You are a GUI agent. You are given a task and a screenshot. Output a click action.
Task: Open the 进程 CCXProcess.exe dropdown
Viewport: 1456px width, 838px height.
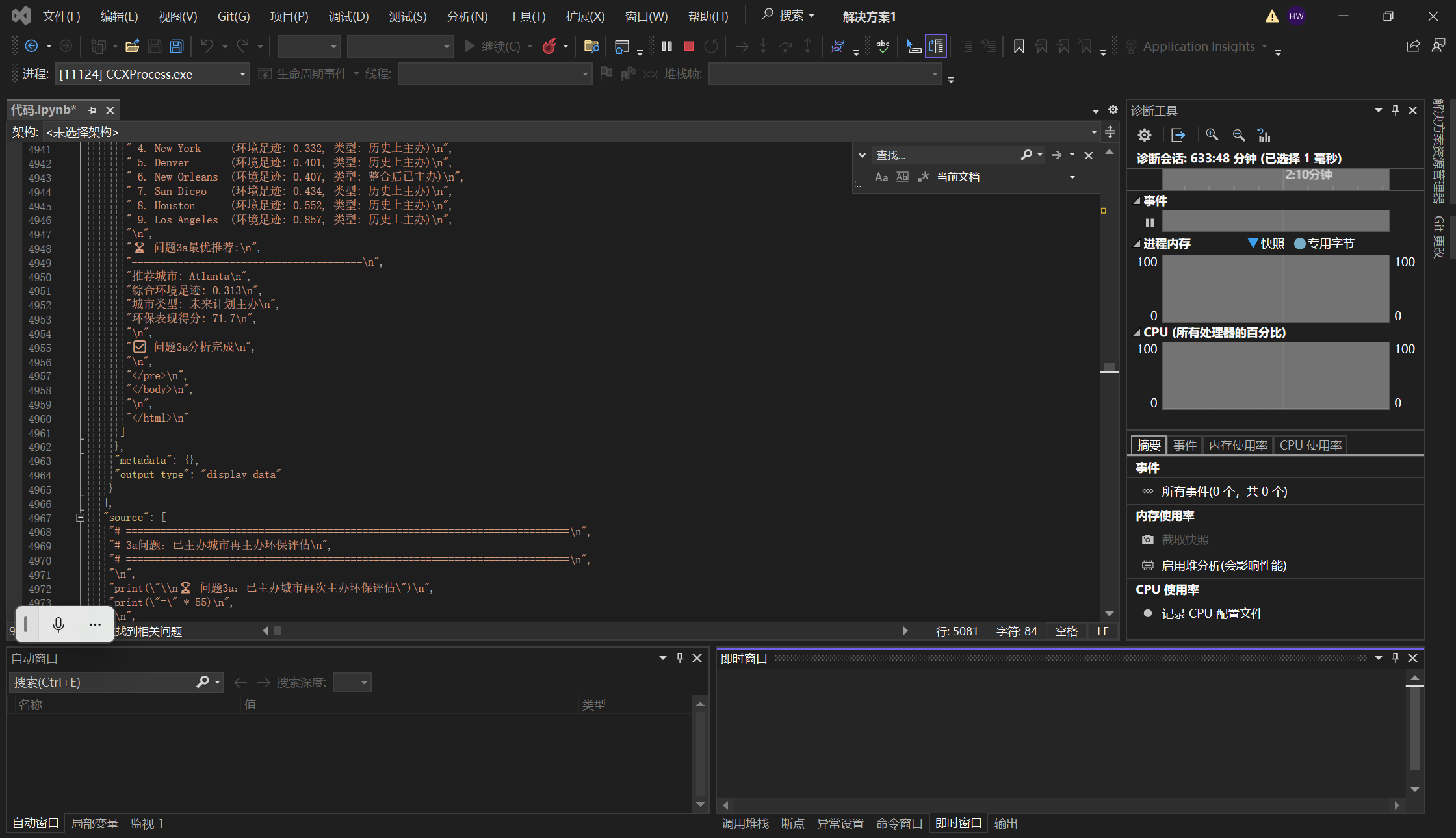point(242,74)
